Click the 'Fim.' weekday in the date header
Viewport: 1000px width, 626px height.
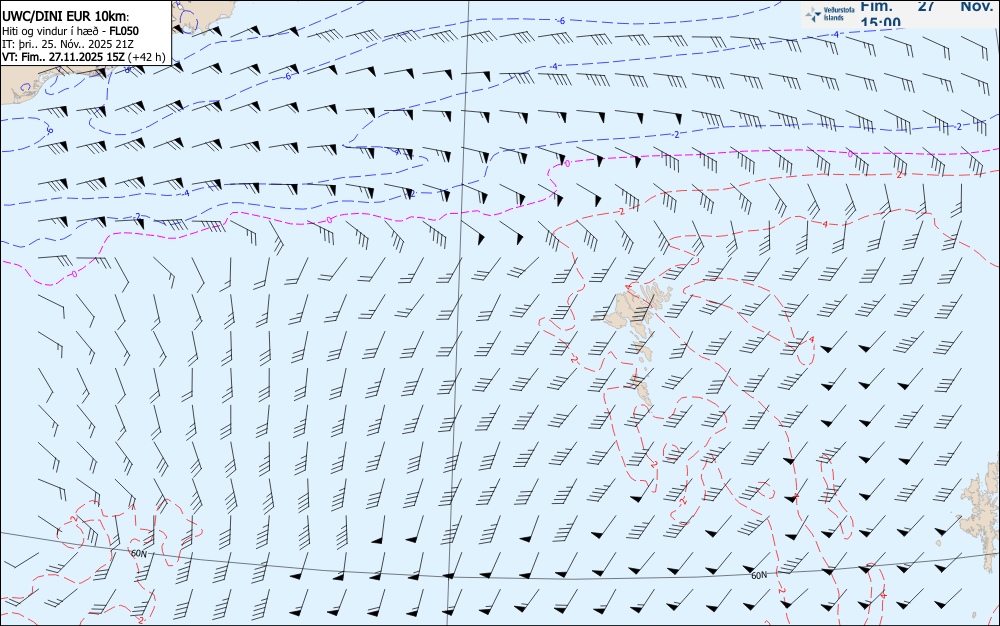pos(876,6)
